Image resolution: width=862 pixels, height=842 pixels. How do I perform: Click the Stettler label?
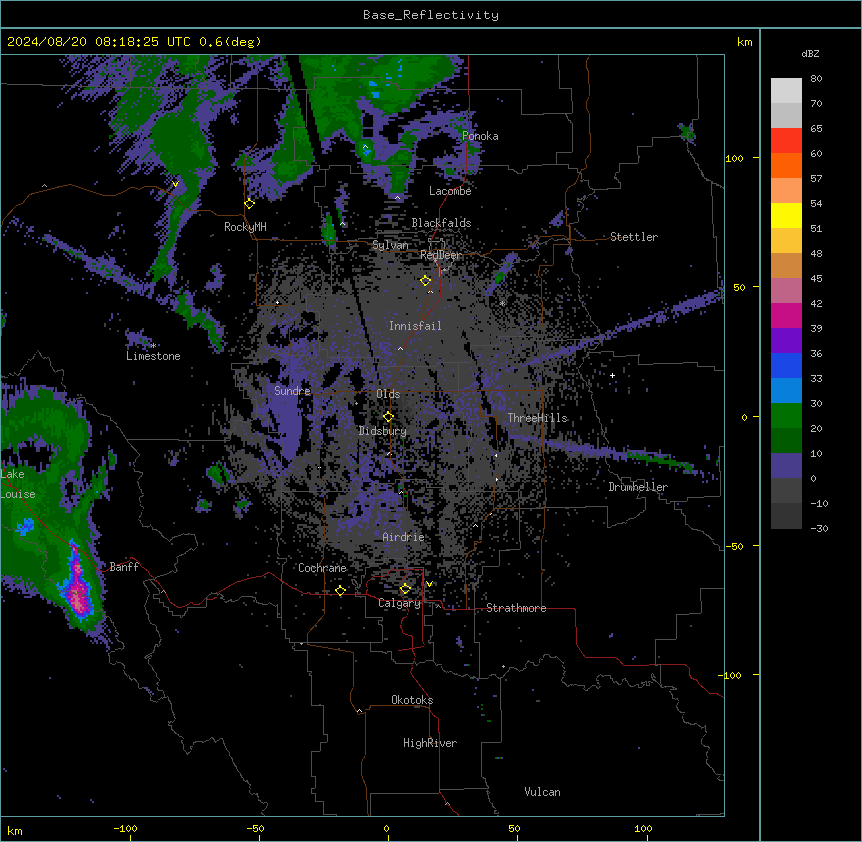coord(634,237)
